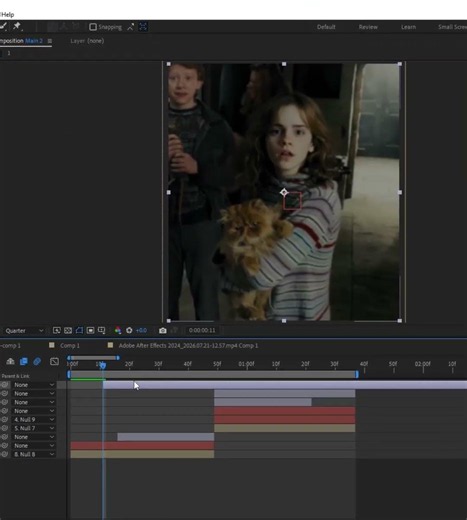467x520 pixels.
Task: Open the graph editor icon
Action: tap(54, 361)
